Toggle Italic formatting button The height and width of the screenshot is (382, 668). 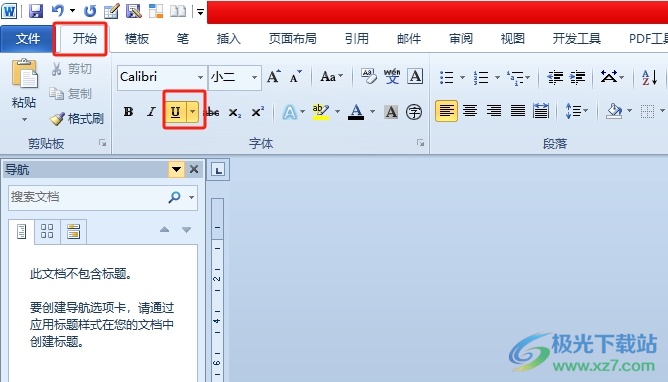click(151, 112)
